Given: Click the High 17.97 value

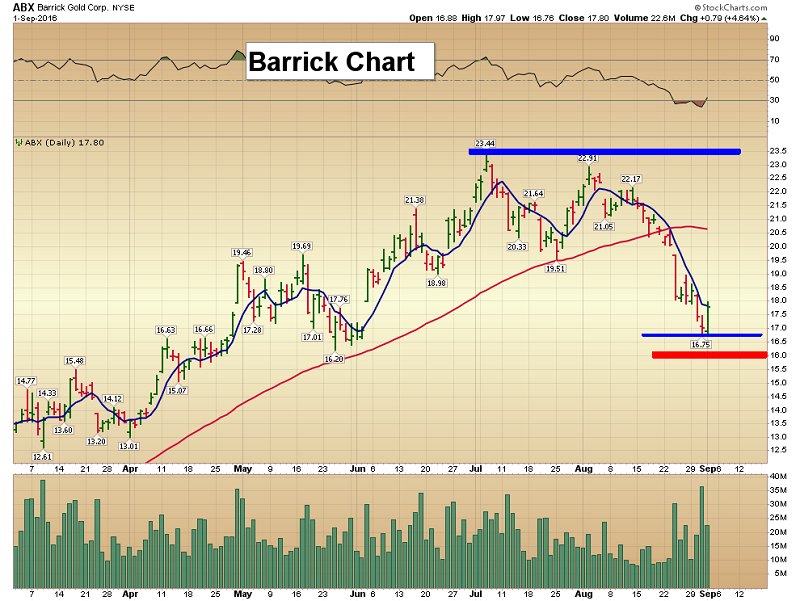Looking at the screenshot, I should pyautogui.click(x=483, y=18).
